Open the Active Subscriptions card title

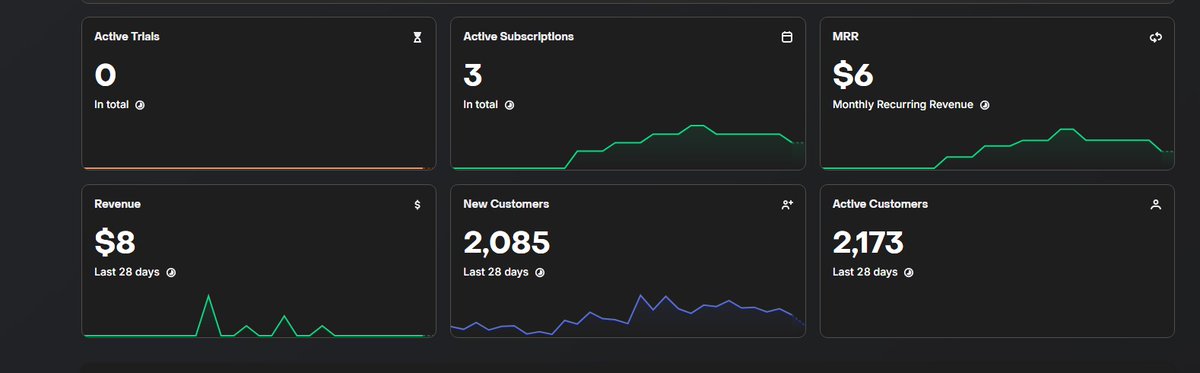click(518, 36)
